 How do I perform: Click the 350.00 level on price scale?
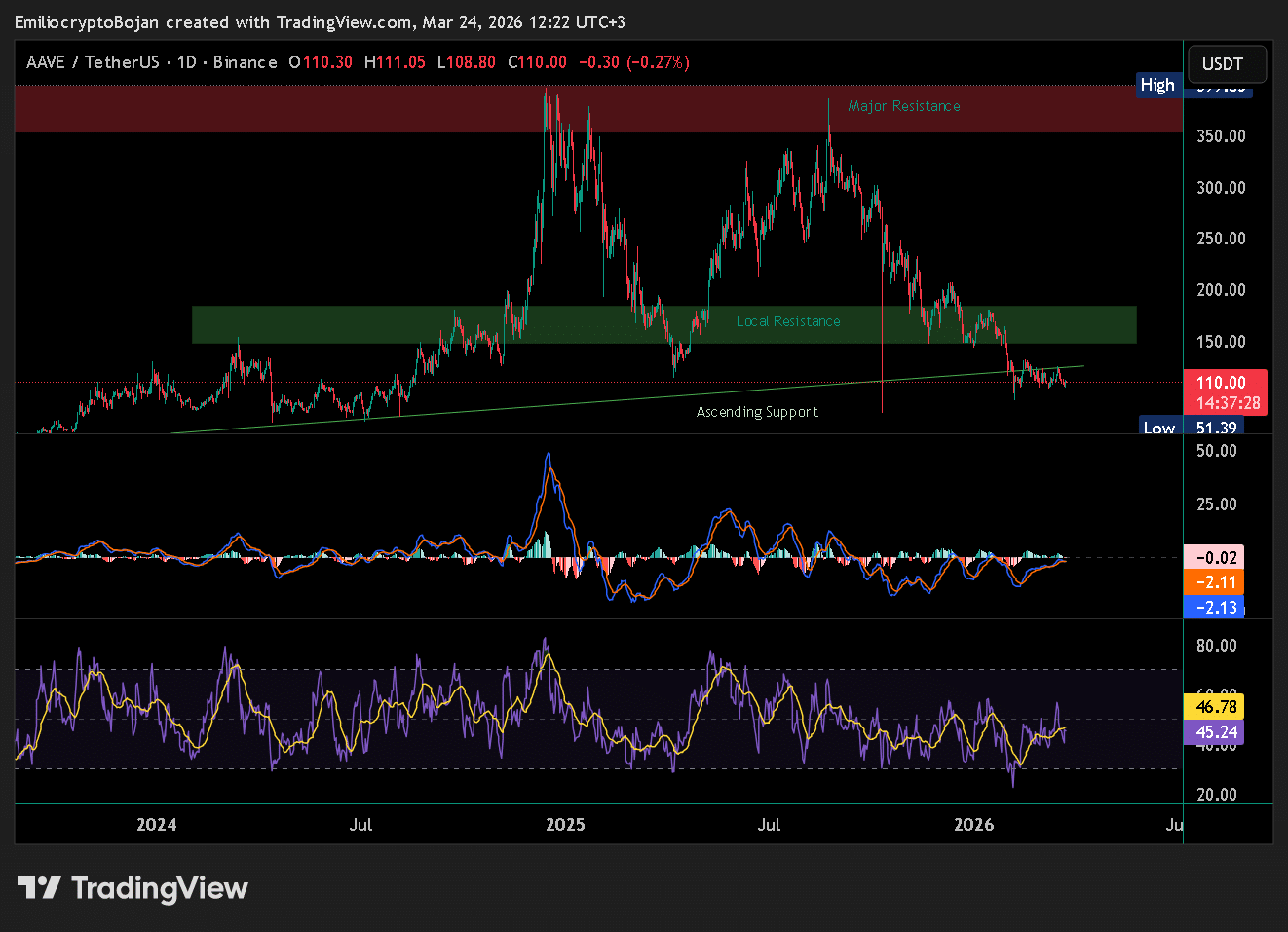(1221, 136)
